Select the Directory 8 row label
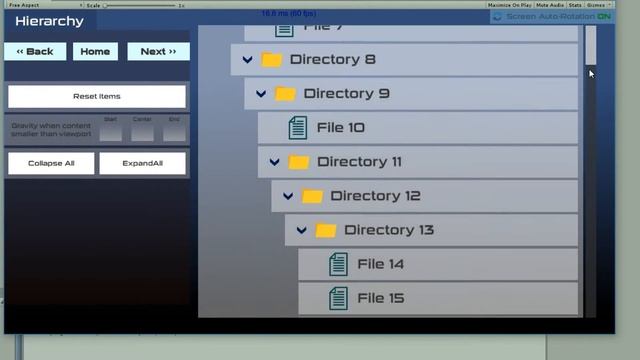The width and height of the screenshot is (640, 360). pos(333,60)
